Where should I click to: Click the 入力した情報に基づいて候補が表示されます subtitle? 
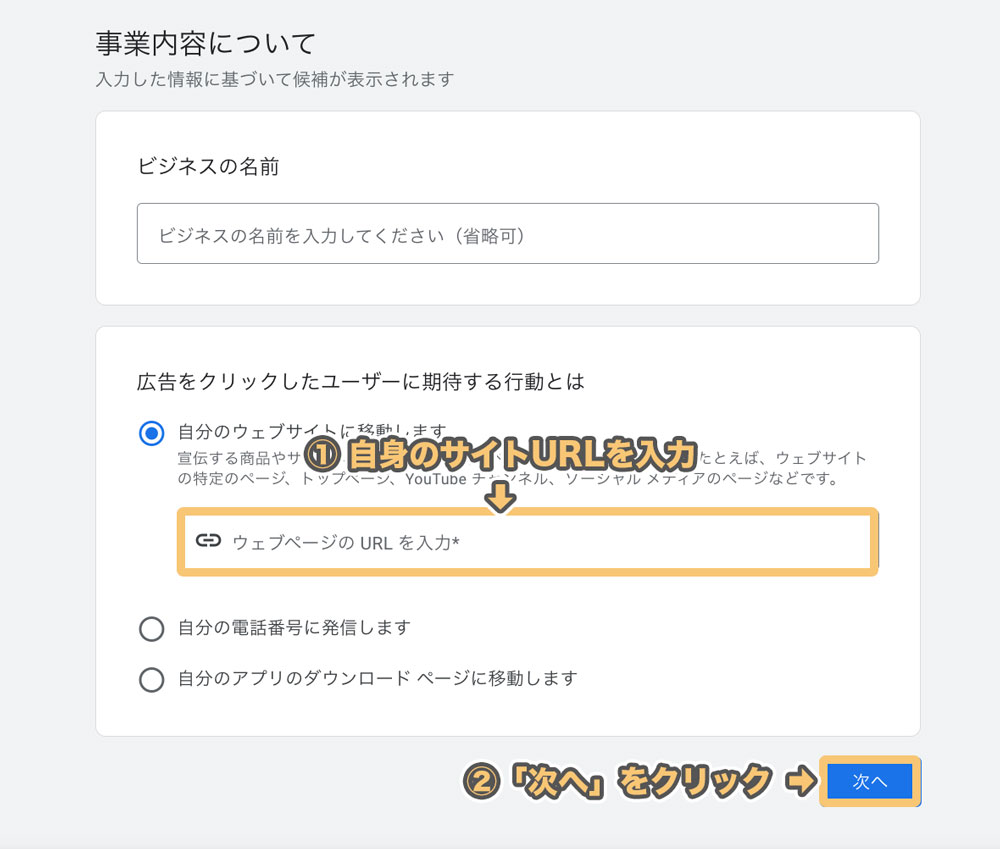pyautogui.click(x=275, y=79)
